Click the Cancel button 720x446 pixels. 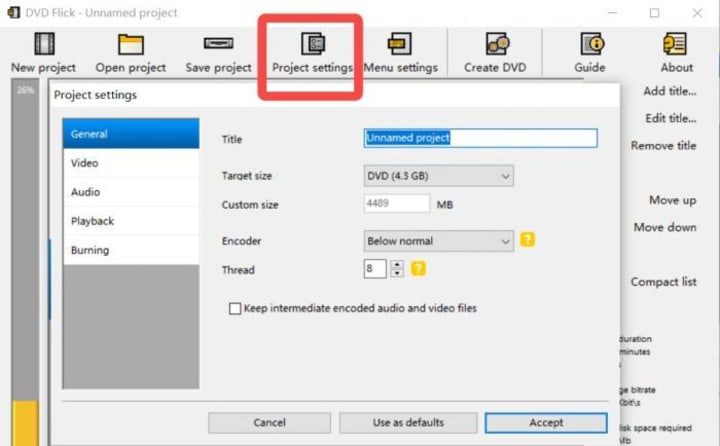pyautogui.click(x=270, y=423)
